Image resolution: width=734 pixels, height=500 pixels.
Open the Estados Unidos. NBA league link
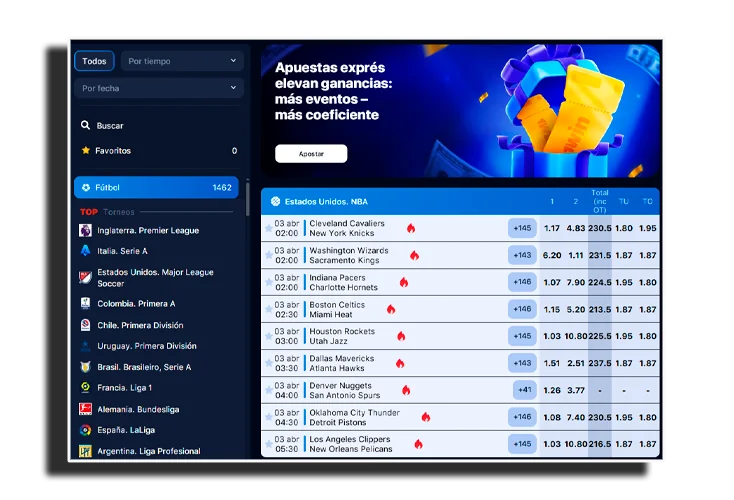pyautogui.click(x=326, y=201)
